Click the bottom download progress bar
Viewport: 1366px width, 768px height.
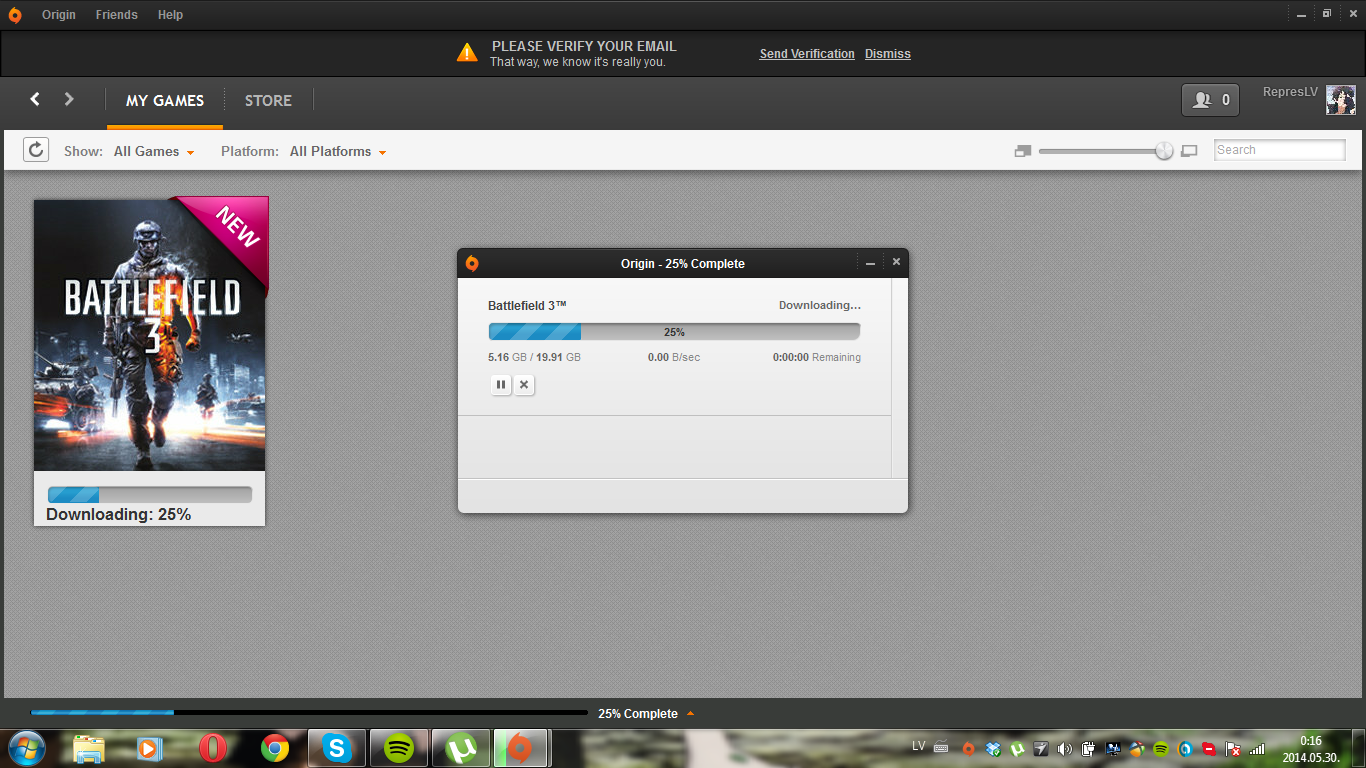[309, 713]
